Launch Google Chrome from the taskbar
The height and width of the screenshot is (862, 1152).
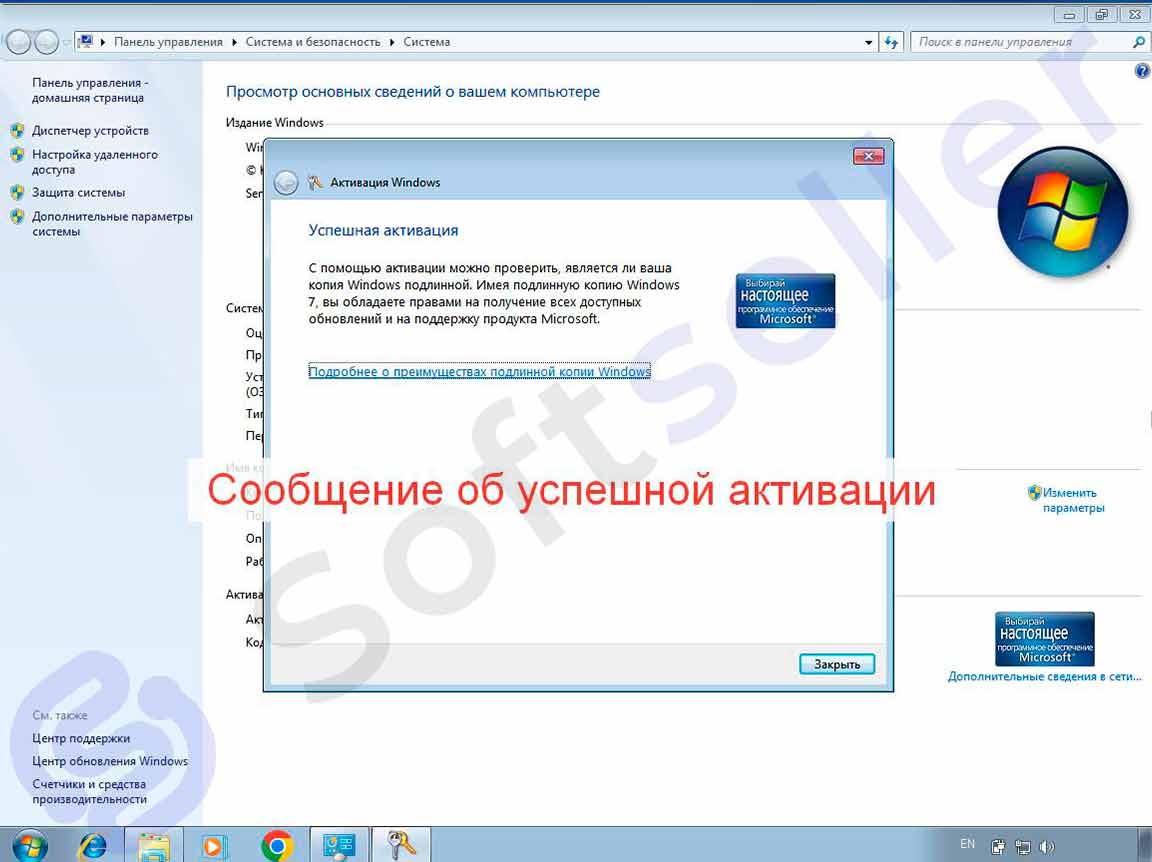277,846
